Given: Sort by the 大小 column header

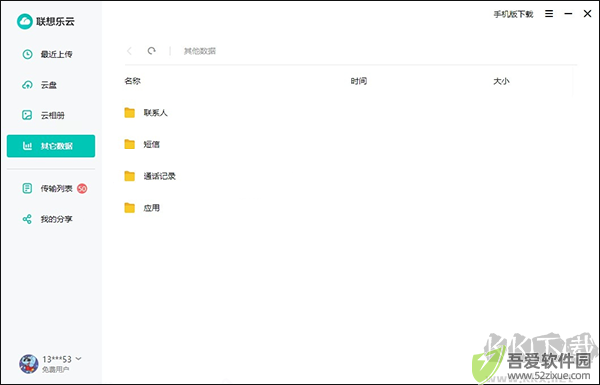Looking at the screenshot, I should click(x=501, y=81).
